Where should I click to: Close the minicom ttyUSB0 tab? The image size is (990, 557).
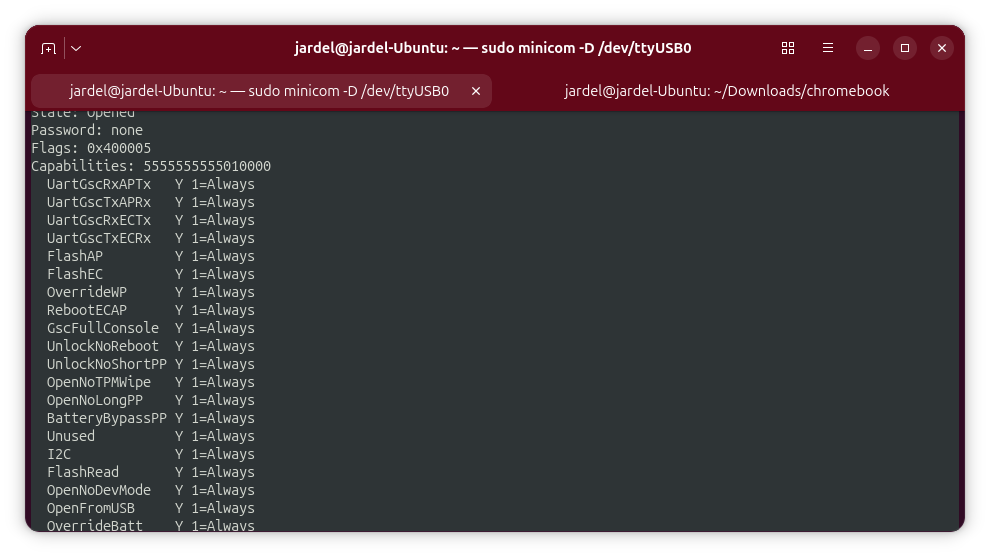tap(476, 91)
